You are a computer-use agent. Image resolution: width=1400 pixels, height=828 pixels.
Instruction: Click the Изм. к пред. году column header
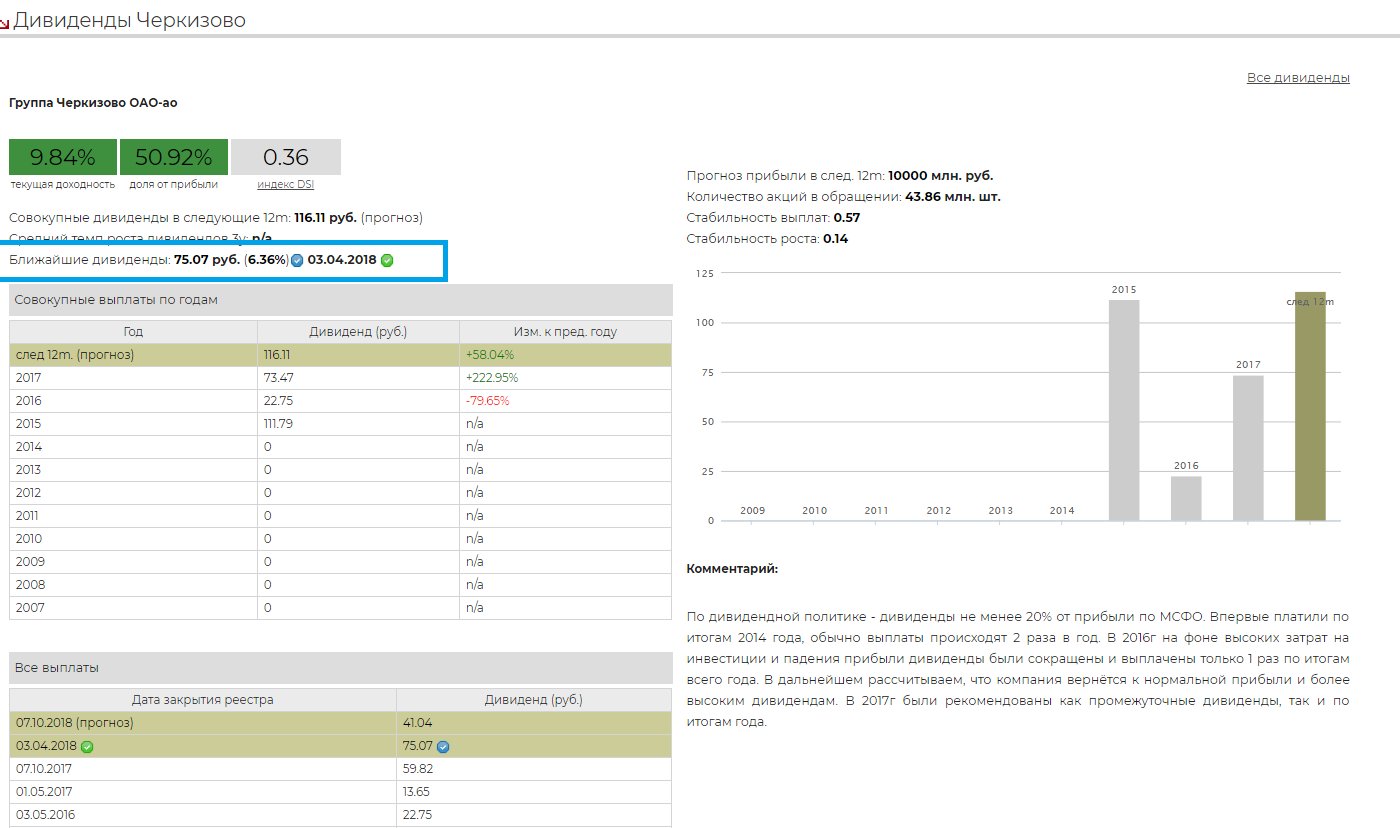pos(564,332)
